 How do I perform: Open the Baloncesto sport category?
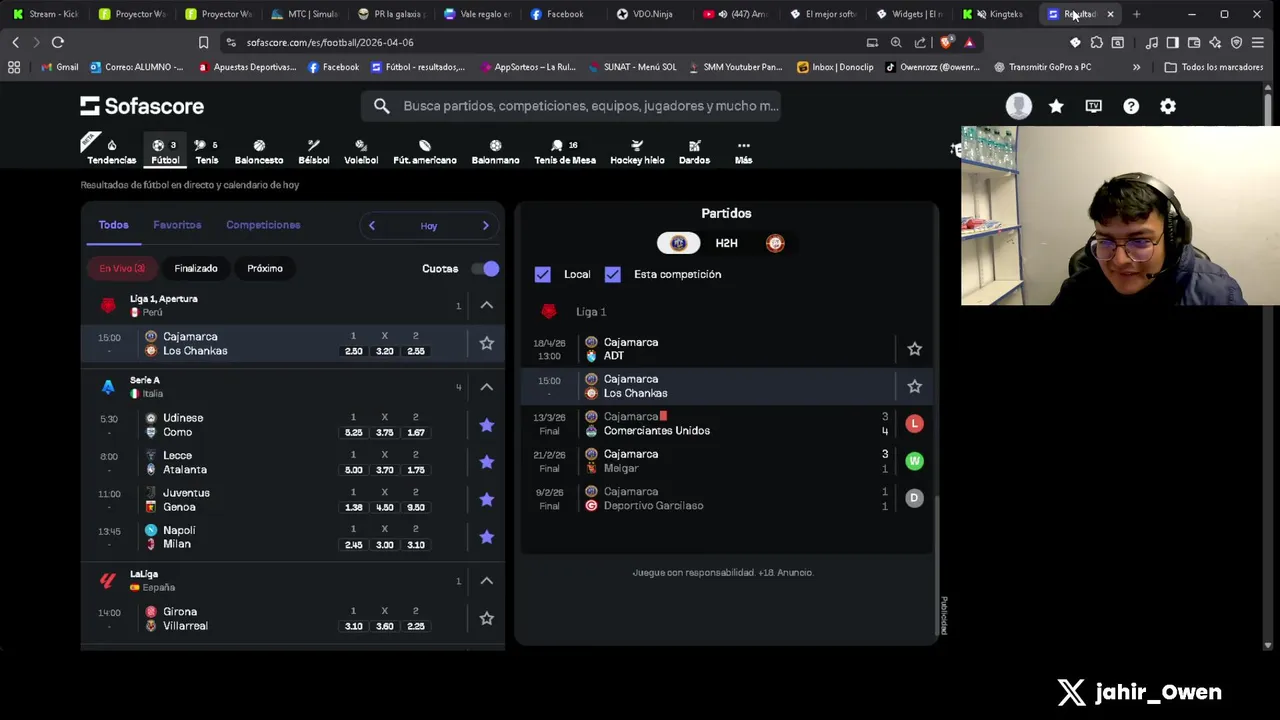coord(259,152)
